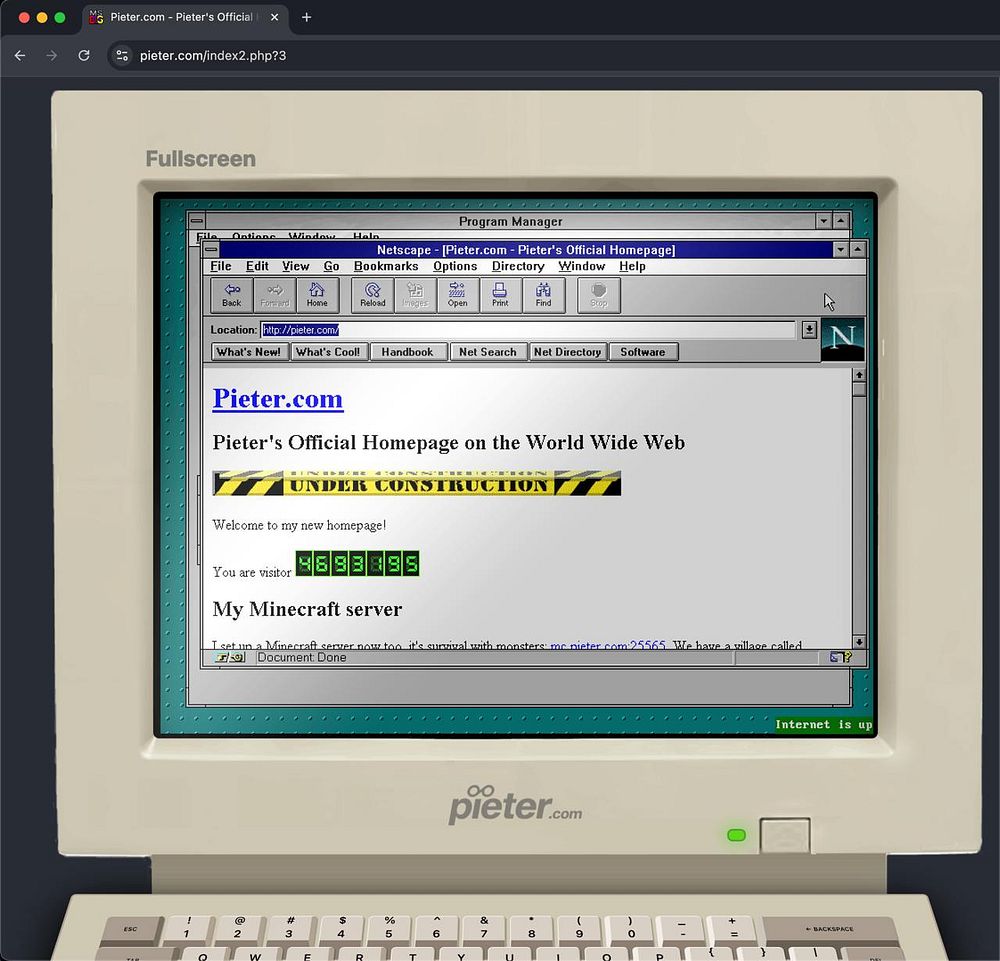
Task: Reload the page using Netscape Reload button
Action: click(x=372, y=295)
